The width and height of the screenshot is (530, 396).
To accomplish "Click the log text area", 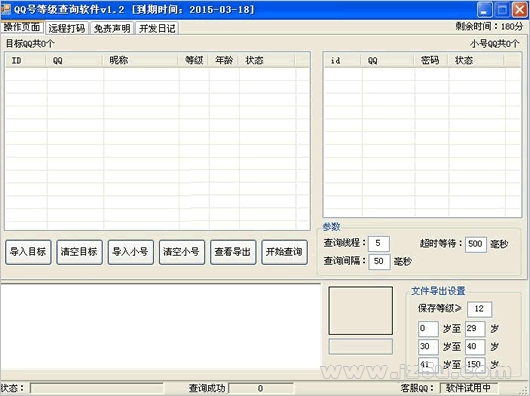I will pos(161,326).
